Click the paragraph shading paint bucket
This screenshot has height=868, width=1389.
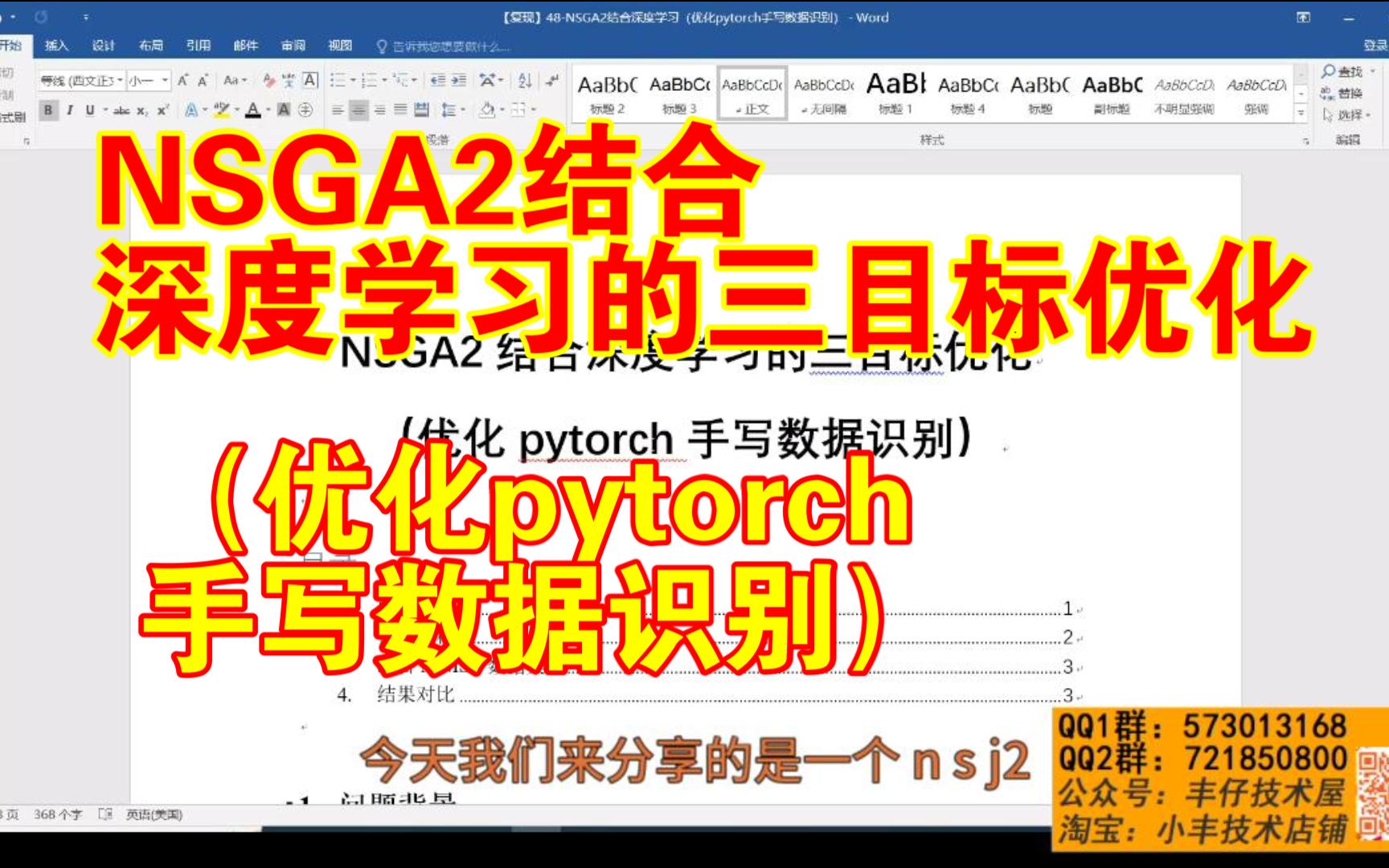tap(486, 110)
